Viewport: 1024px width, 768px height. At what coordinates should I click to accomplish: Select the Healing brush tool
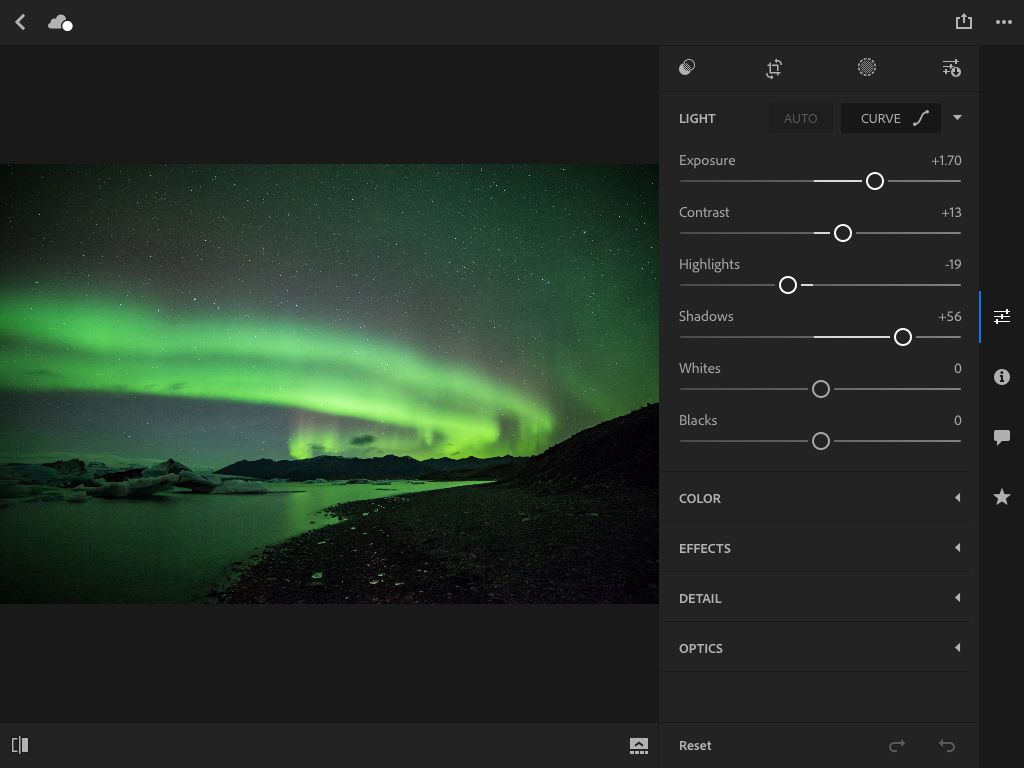686,68
